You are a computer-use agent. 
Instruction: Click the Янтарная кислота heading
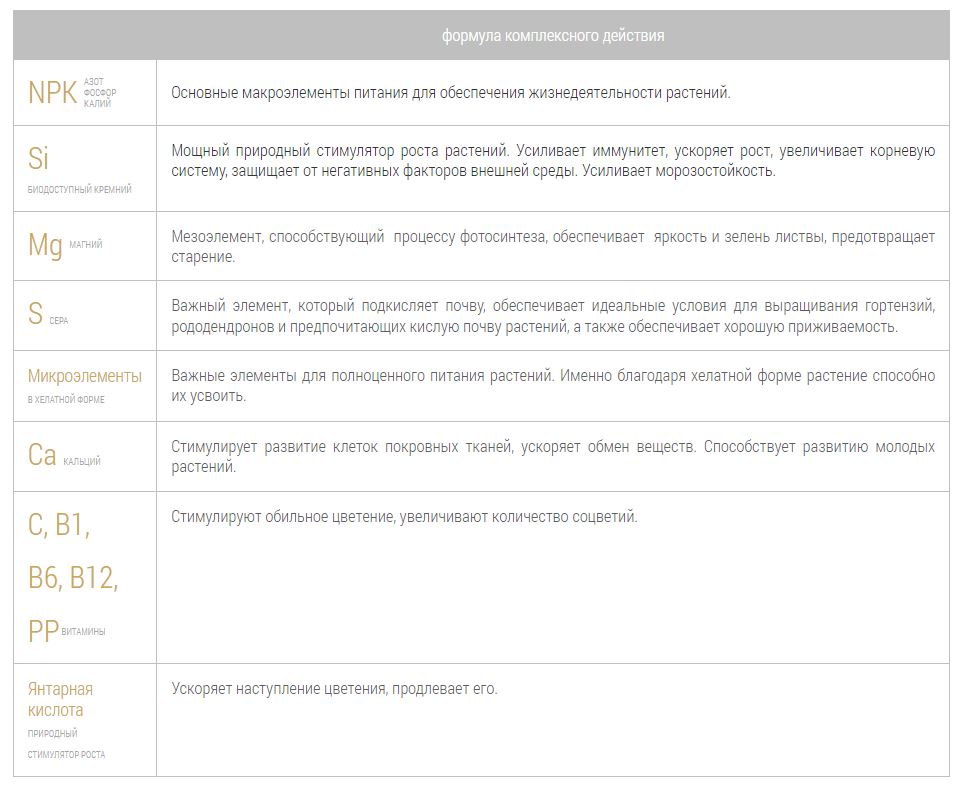tap(60, 699)
